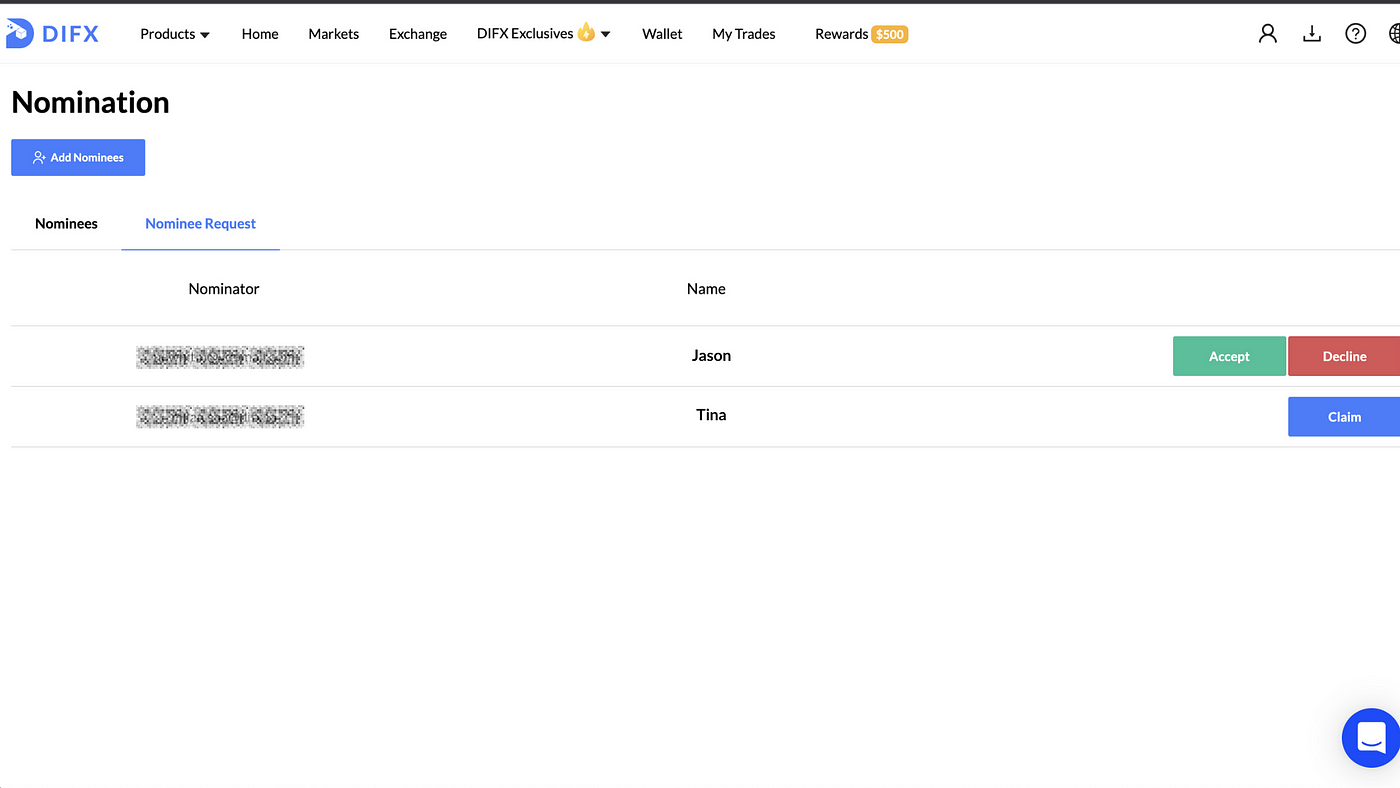Image resolution: width=1400 pixels, height=788 pixels.
Task: Click the blurred nominator in Jason's row
Action: pyautogui.click(x=220, y=356)
